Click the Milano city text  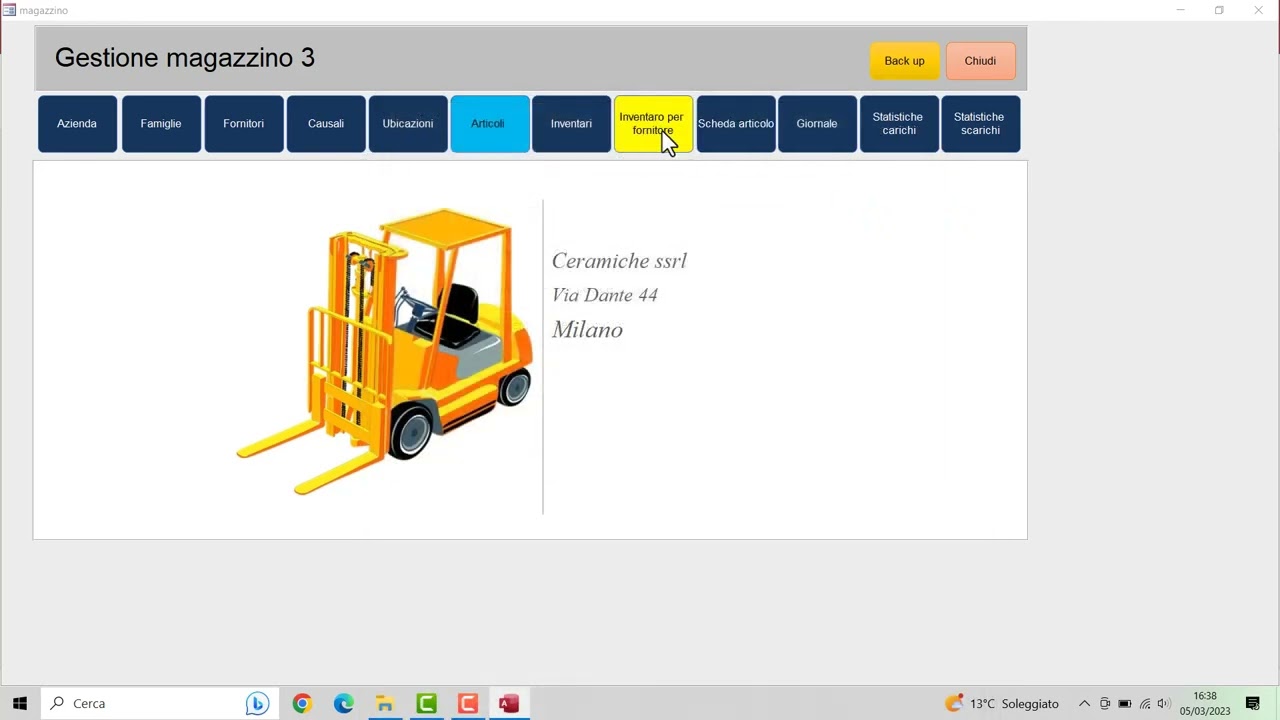pos(587,330)
